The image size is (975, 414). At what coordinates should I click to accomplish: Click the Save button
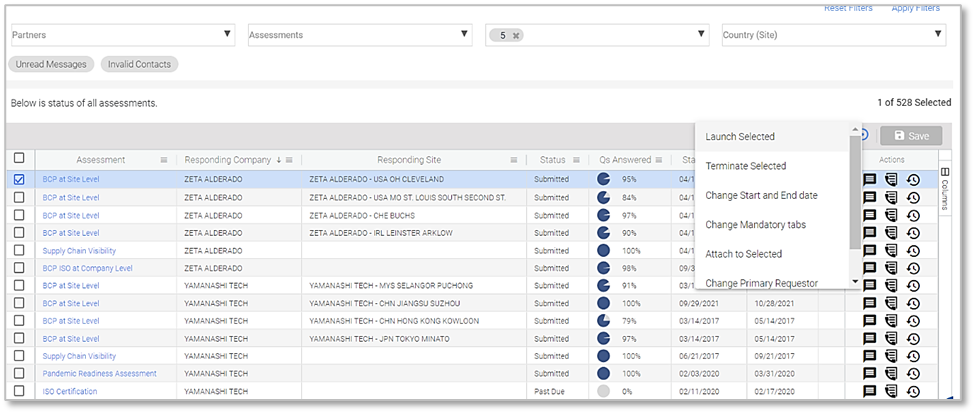coord(910,136)
